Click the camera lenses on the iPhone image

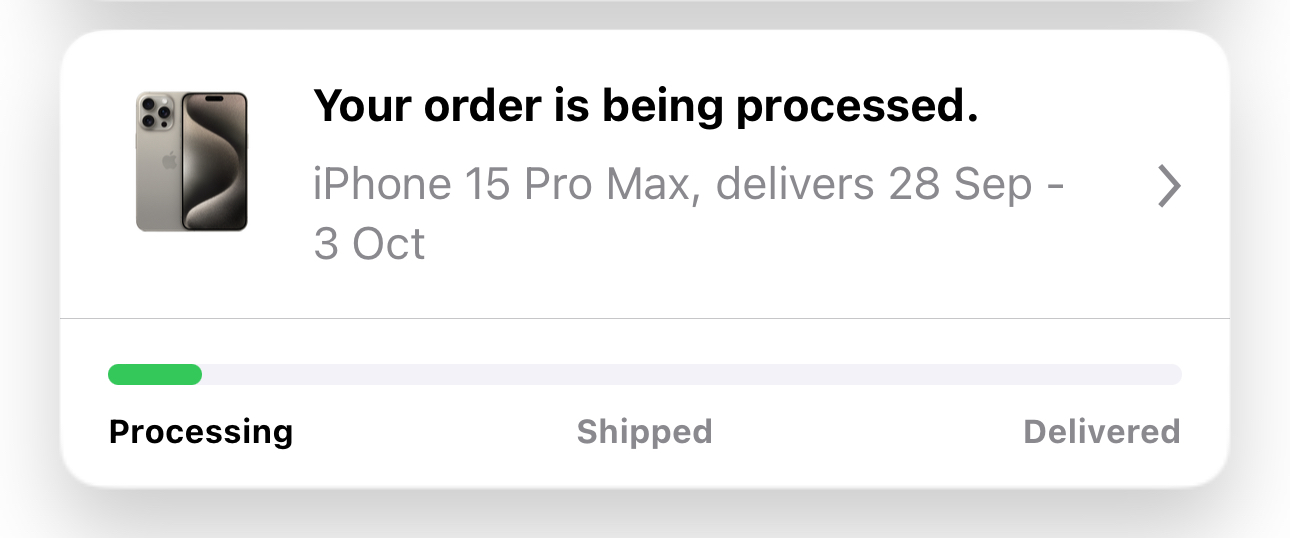click(154, 112)
